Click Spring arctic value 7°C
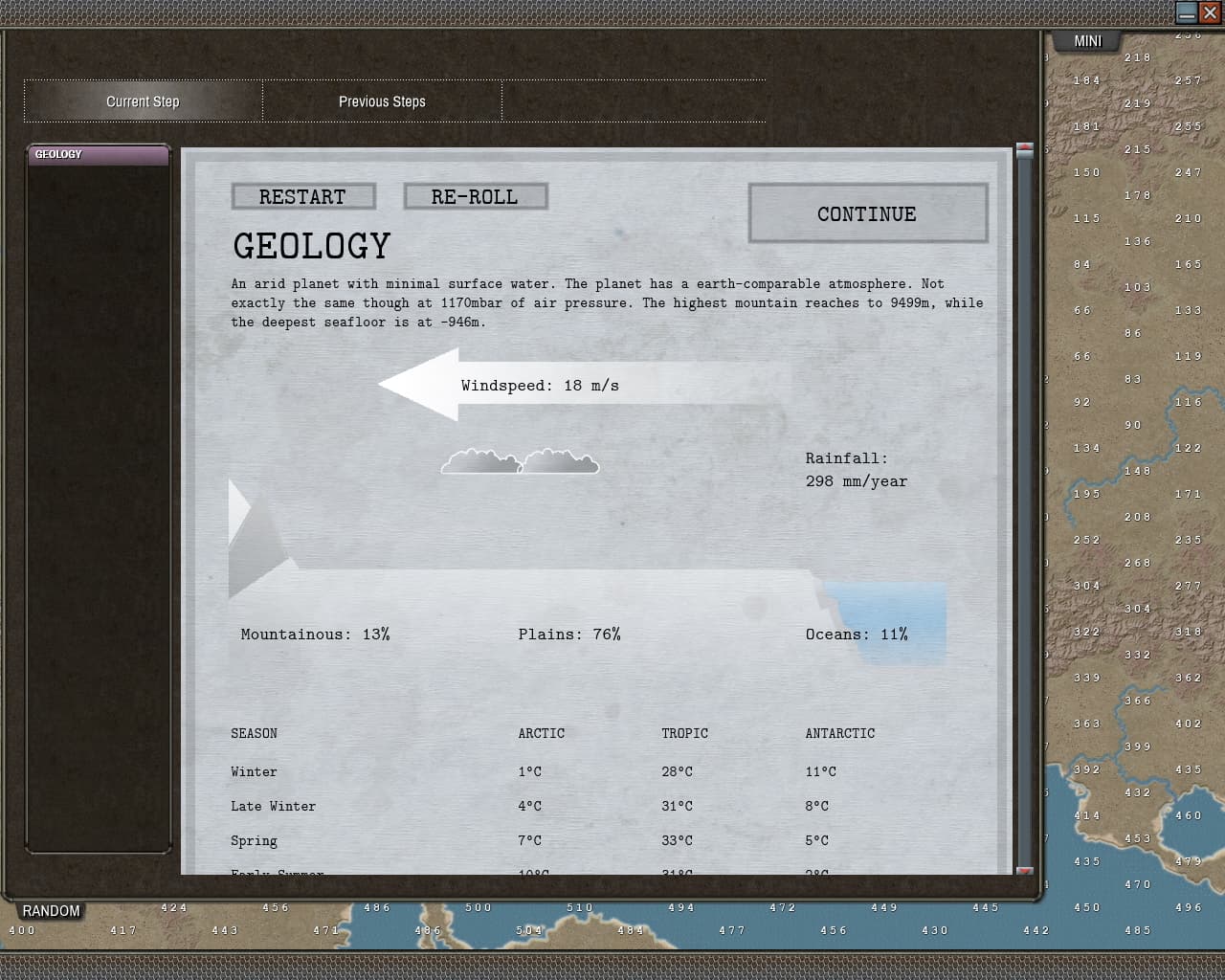 pyautogui.click(x=530, y=841)
